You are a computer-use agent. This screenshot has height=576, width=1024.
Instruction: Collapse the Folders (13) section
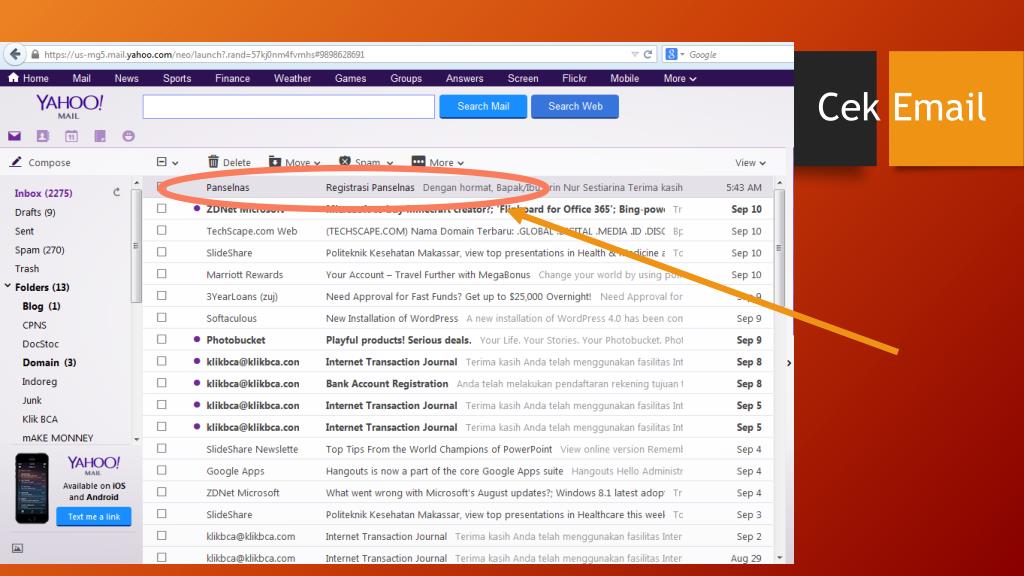point(8,287)
